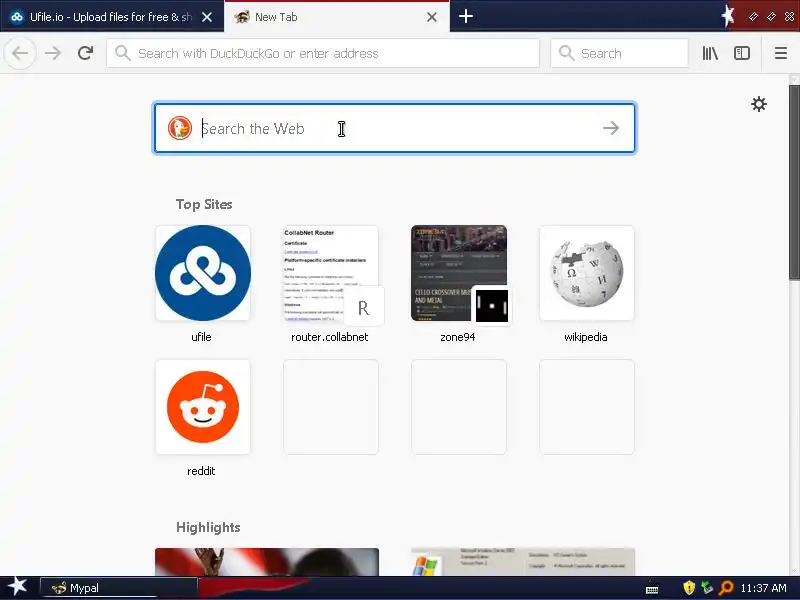Click the yellow security shield tray icon
This screenshot has height=600, width=800.
click(689, 588)
